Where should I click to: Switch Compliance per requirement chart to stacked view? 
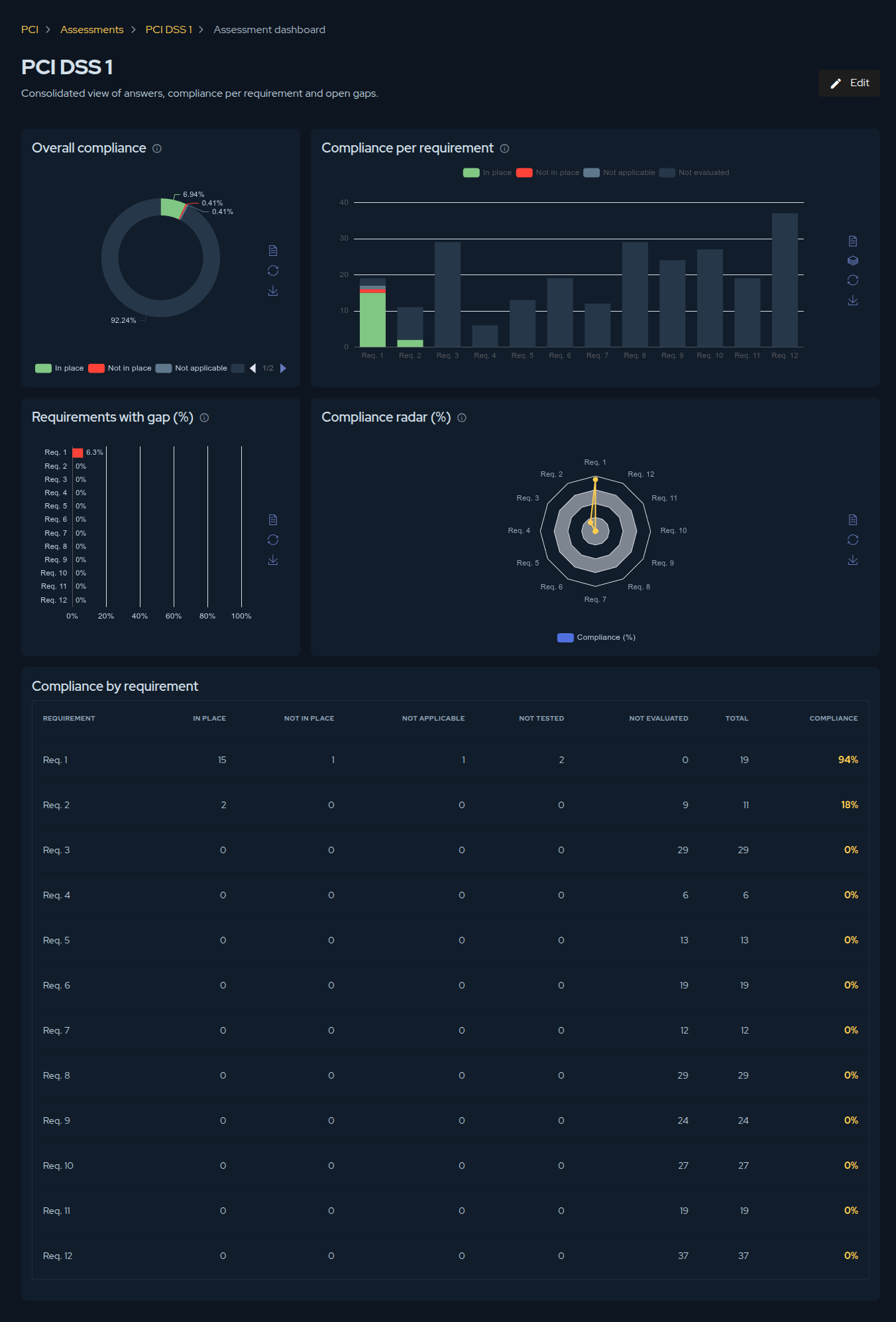click(853, 261)
